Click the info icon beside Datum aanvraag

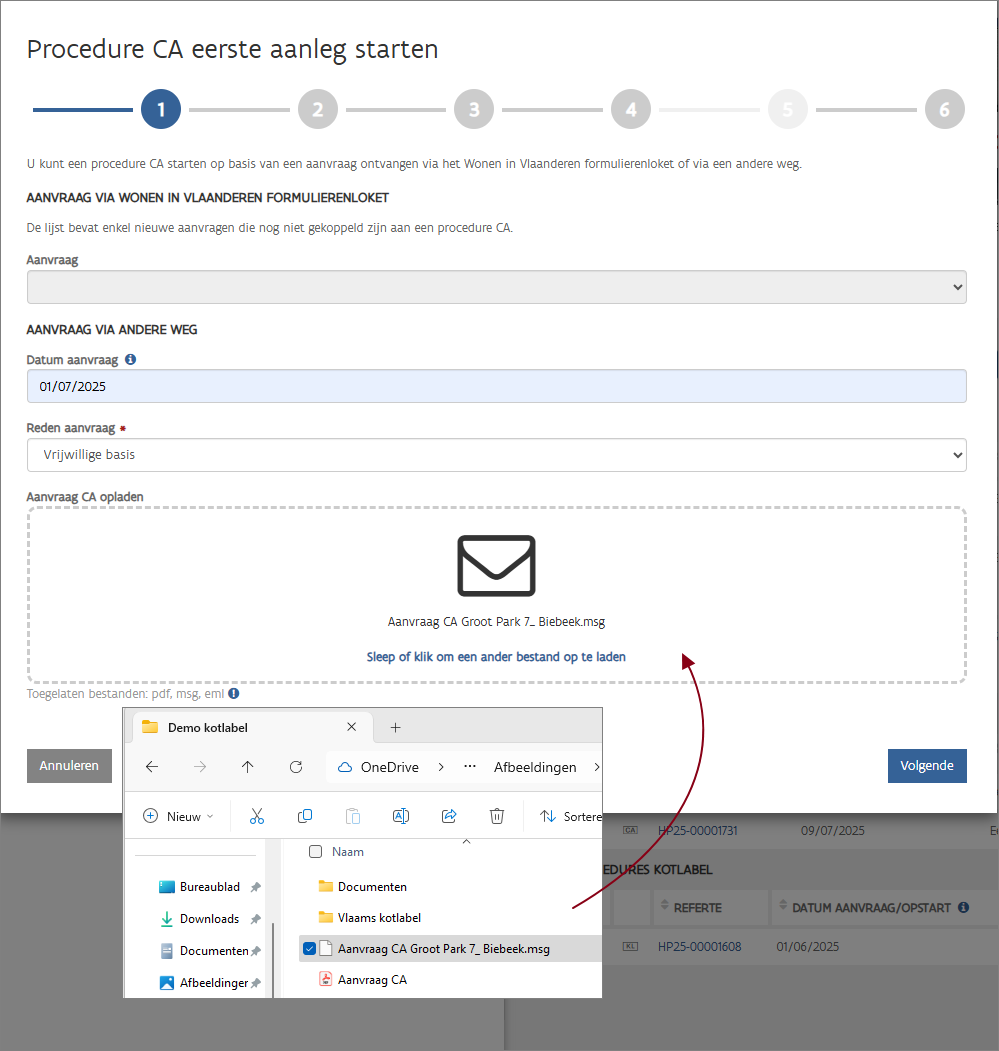(x=130, y=359)
